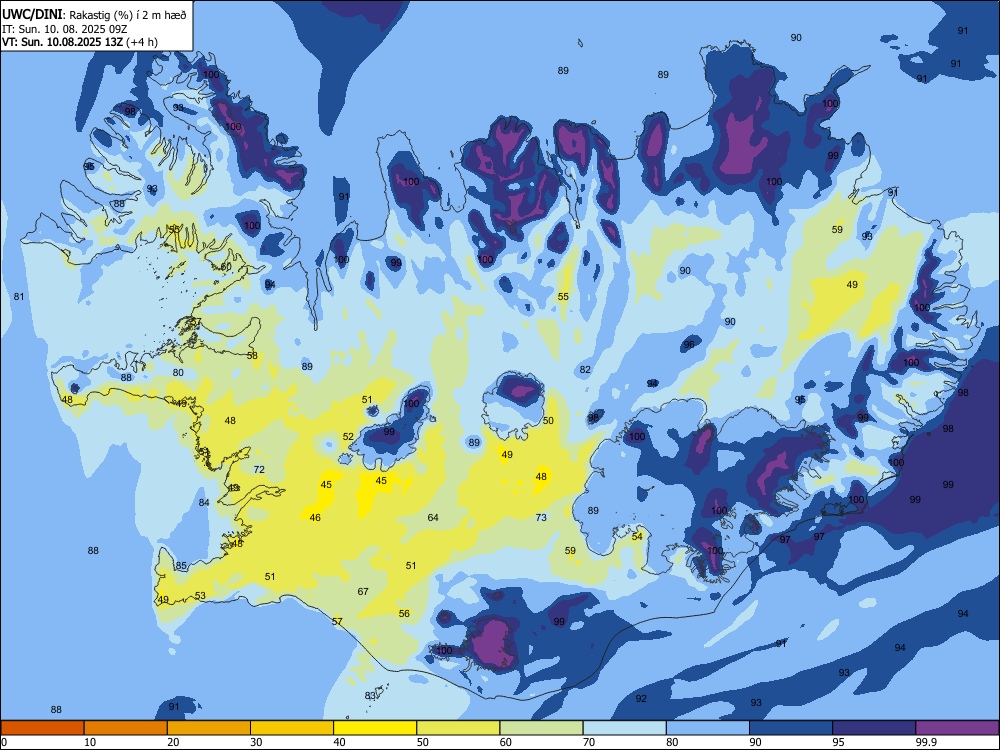Click the "67" humidity value on the map
The image size is (1000, 750).
[363, 591]
